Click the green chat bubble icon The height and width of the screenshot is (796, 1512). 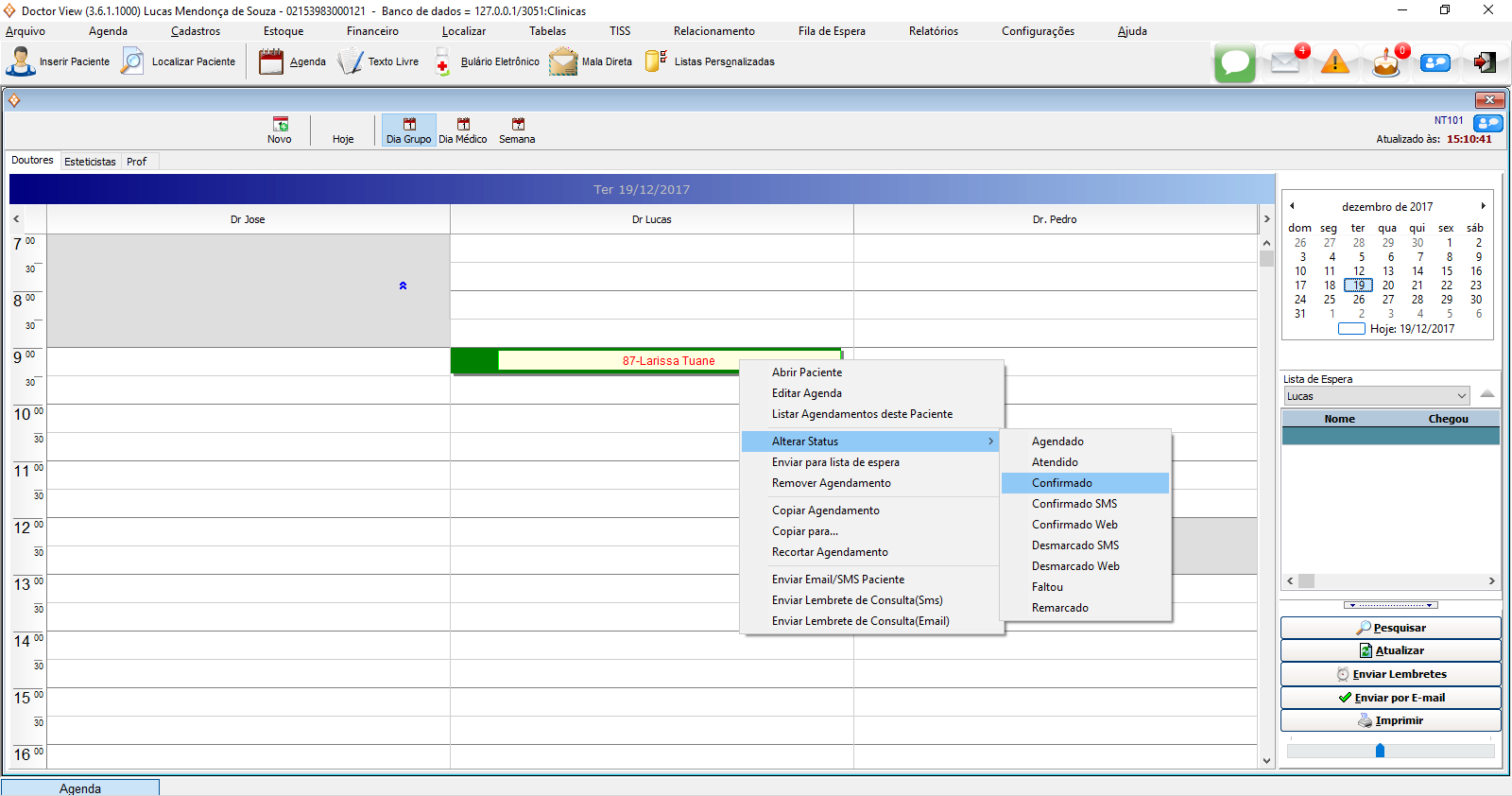1234,63
